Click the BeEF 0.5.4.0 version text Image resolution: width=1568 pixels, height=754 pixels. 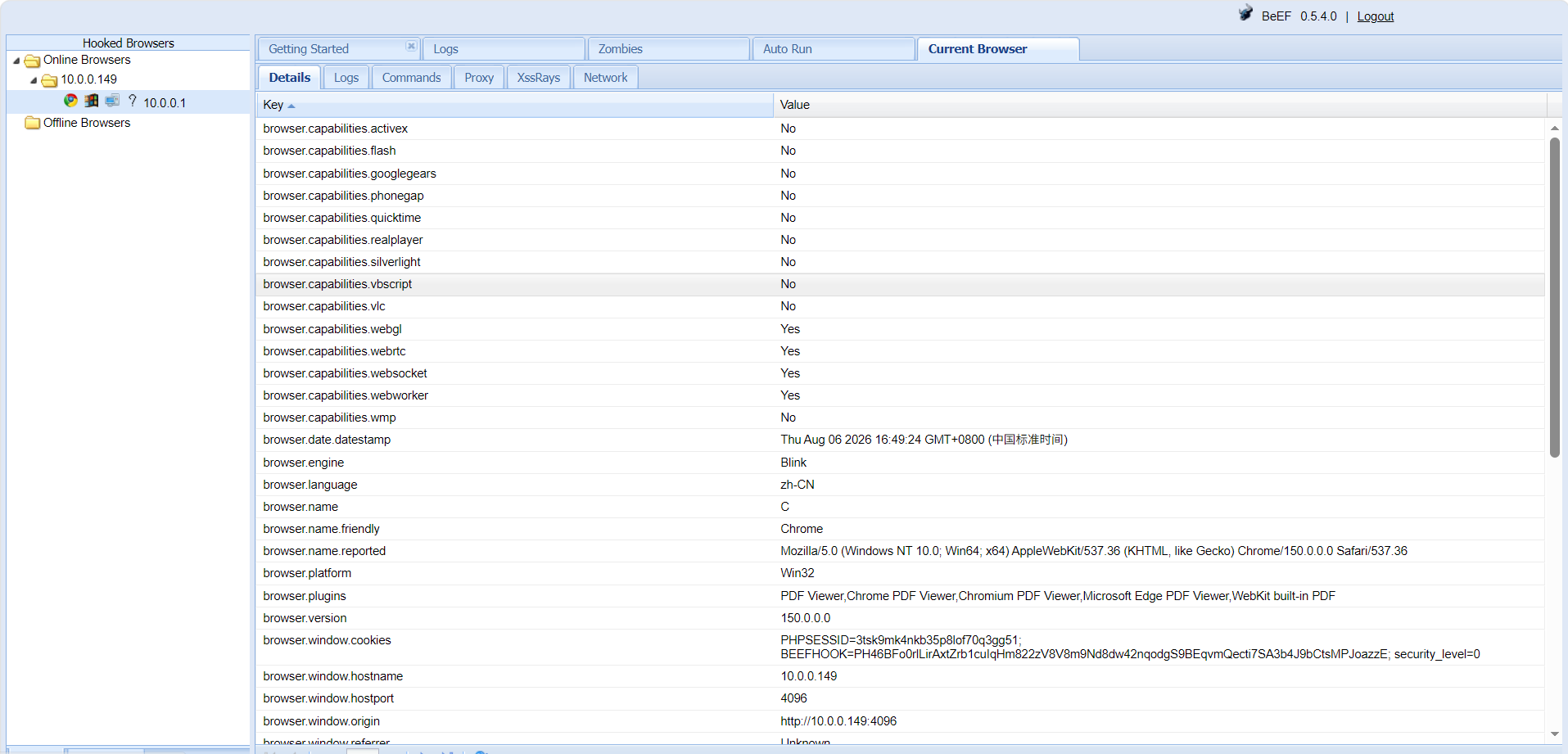tap(1299, 16)
